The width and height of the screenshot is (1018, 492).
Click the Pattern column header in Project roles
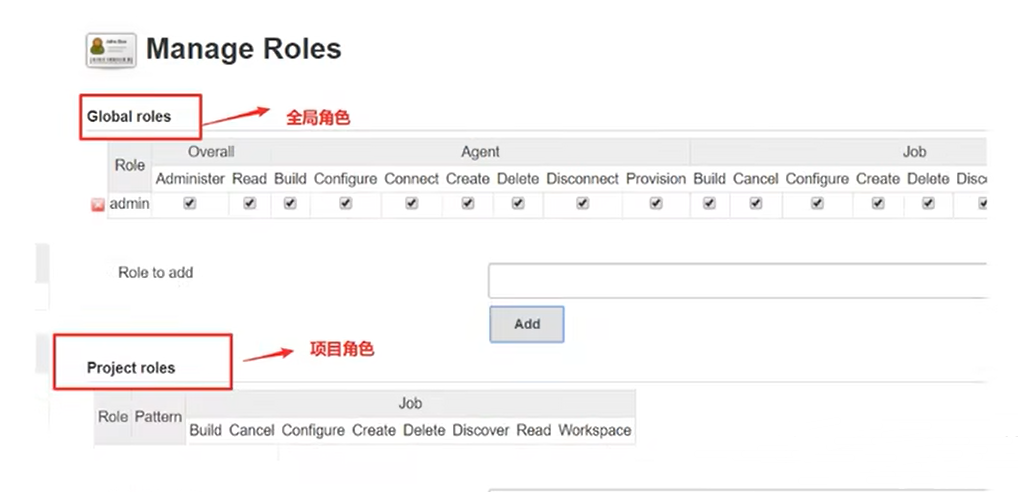click(x=158, y=417)
